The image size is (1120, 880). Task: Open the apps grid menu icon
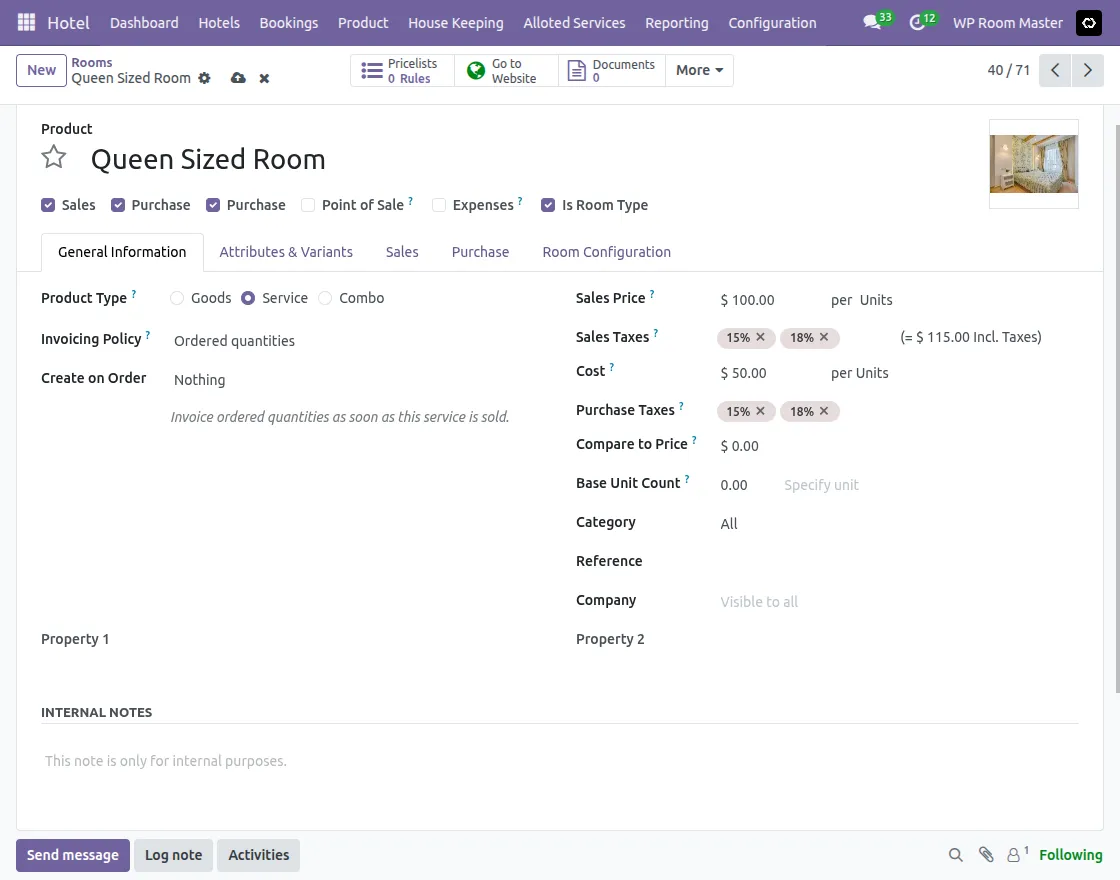pos(26,23)
